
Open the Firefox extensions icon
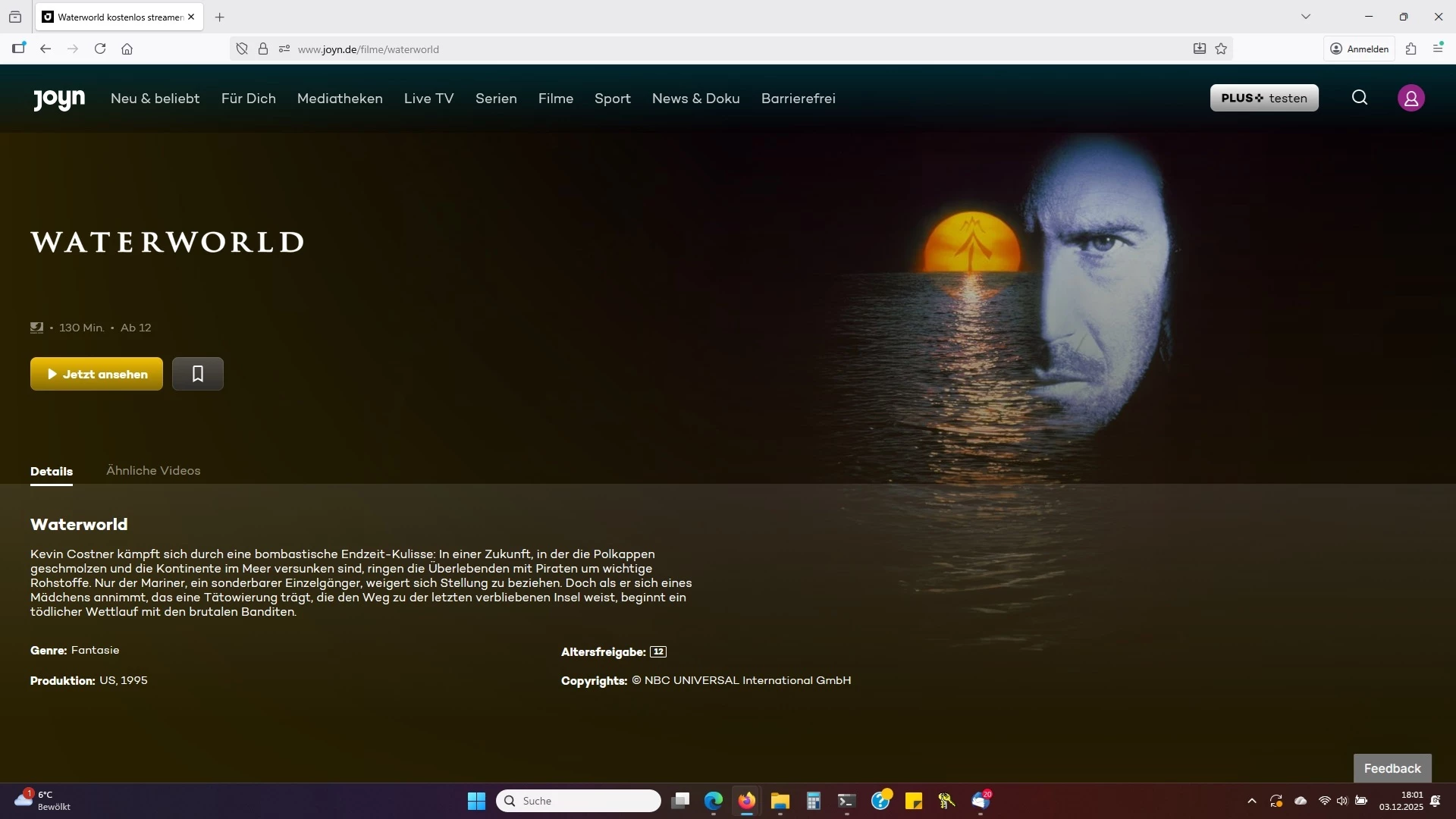tap(1410, 49)
